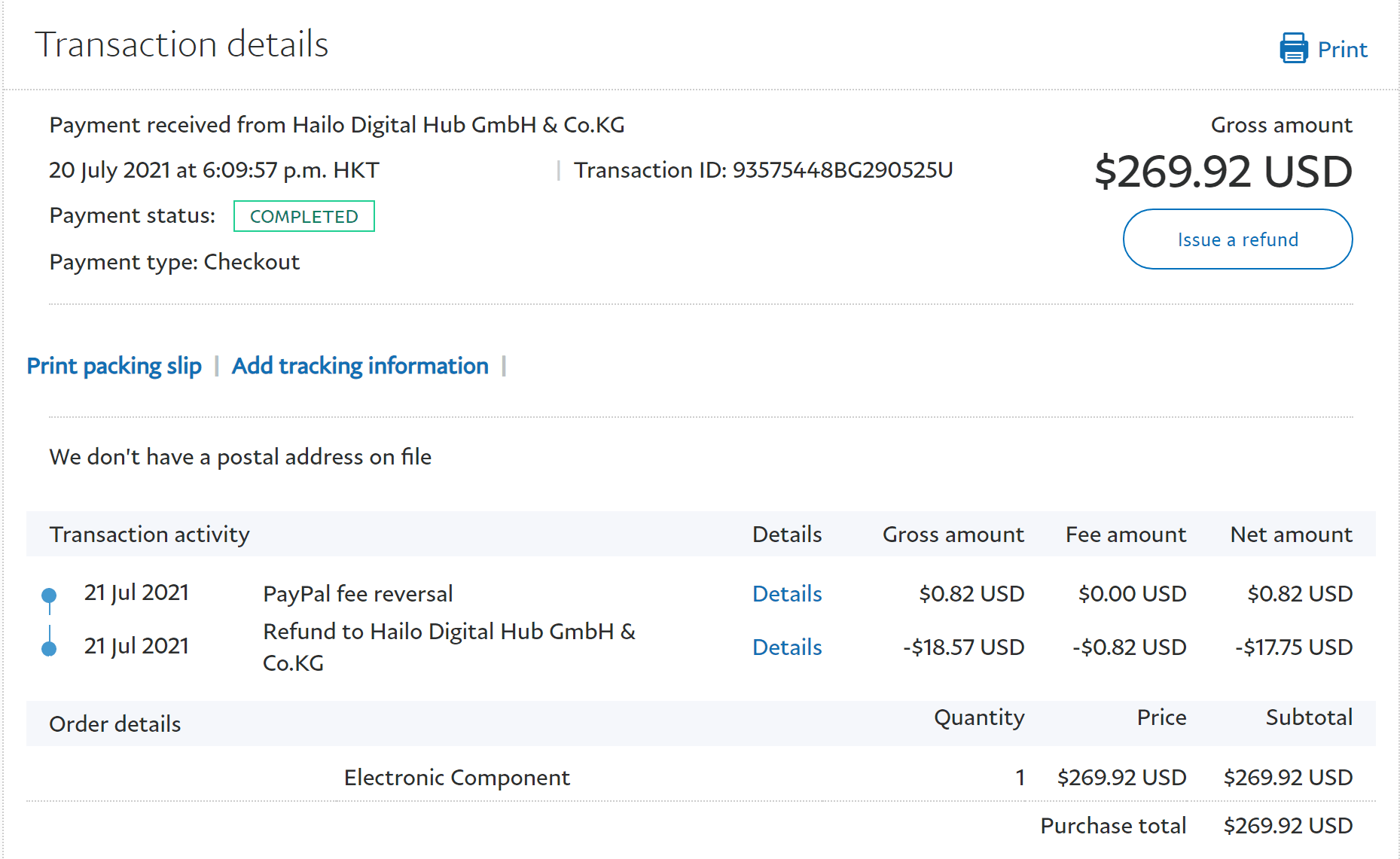Click the Purchase total label
The width and height of the screenshot is (1400, 859).
click(x=1113, y=826)
